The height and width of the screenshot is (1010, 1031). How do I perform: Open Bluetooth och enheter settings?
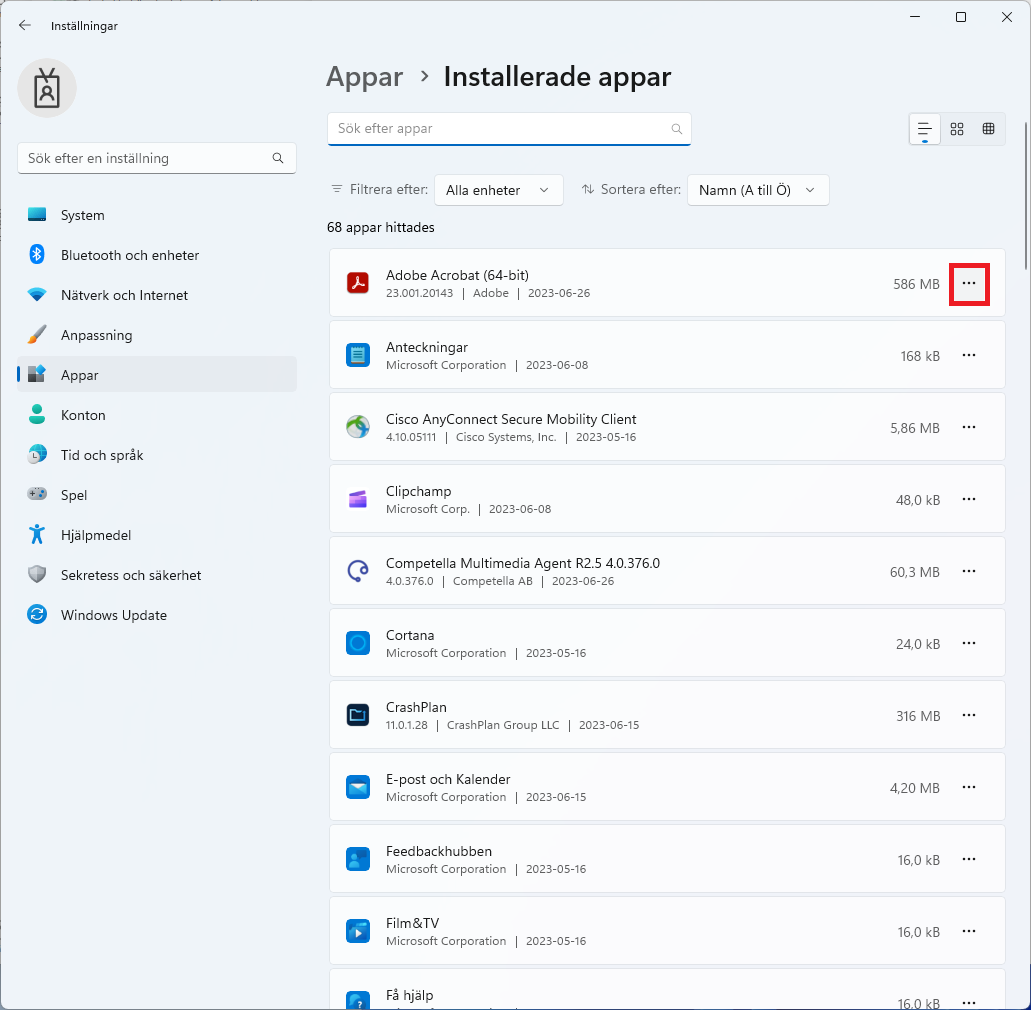point(156,255)
